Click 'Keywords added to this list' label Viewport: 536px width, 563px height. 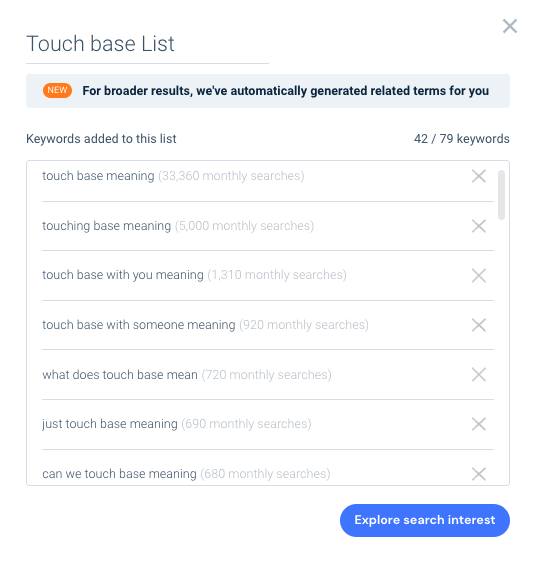101,139
